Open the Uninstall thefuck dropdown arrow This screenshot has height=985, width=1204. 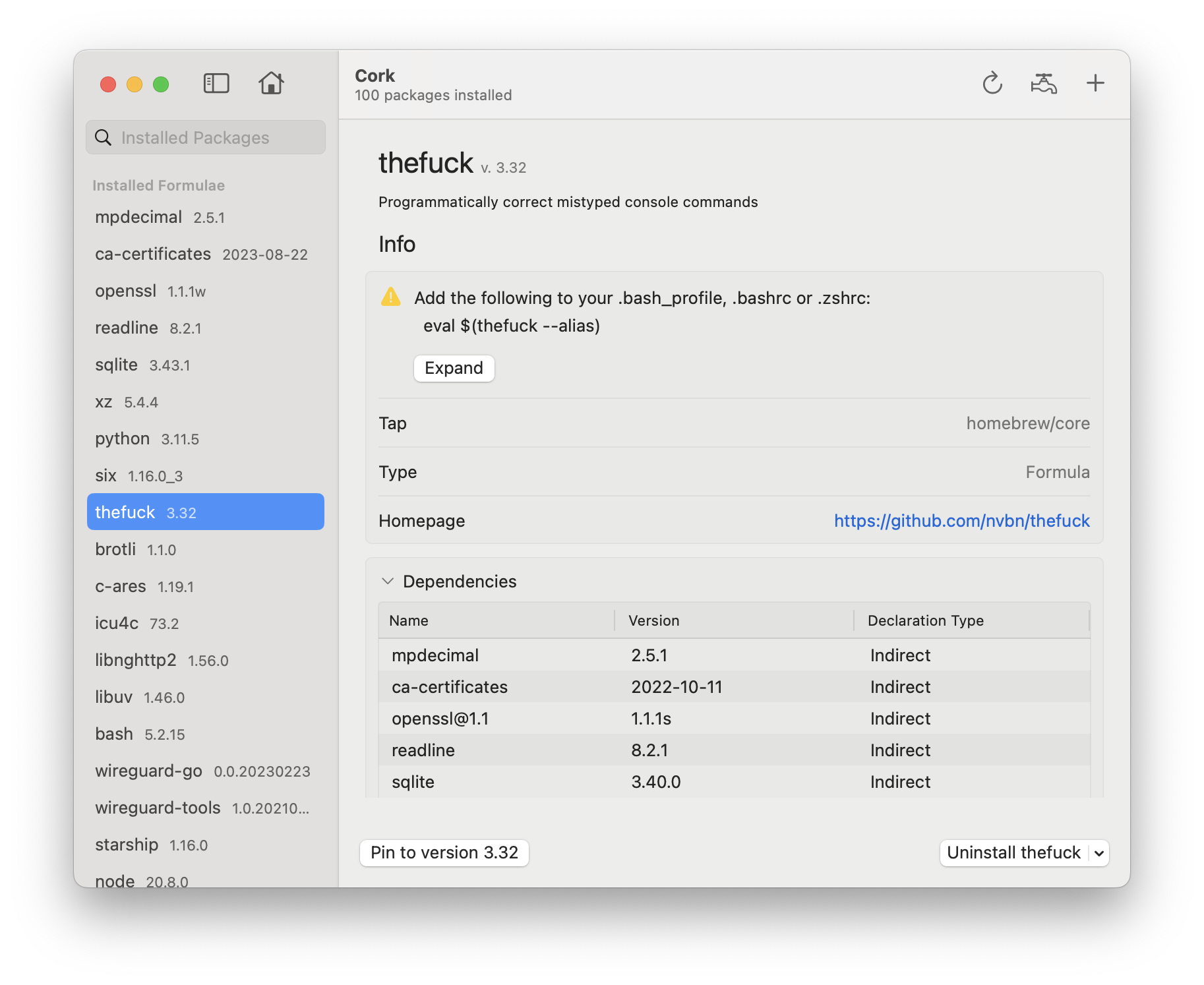click(1098, 852)
